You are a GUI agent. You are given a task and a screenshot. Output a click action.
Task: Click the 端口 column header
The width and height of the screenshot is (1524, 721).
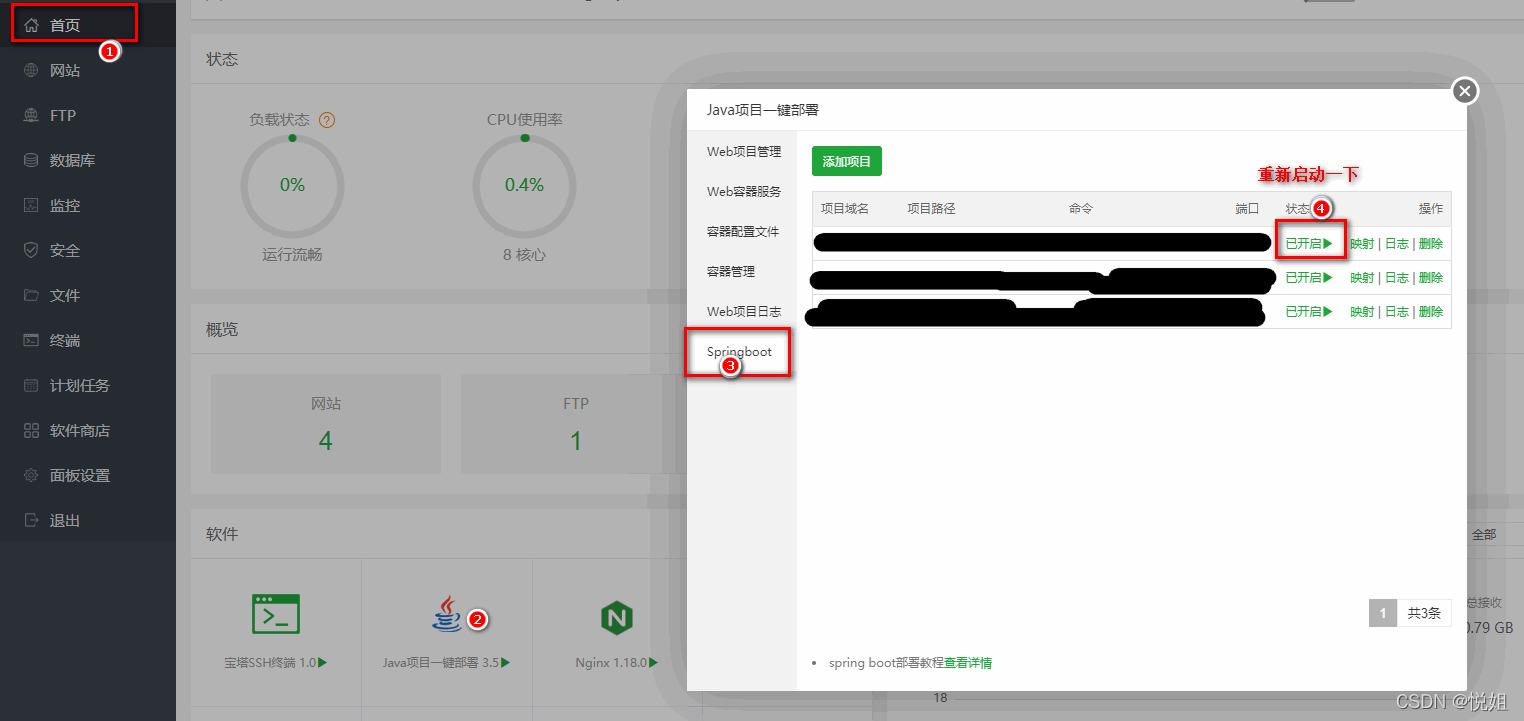click(1247, 209)
